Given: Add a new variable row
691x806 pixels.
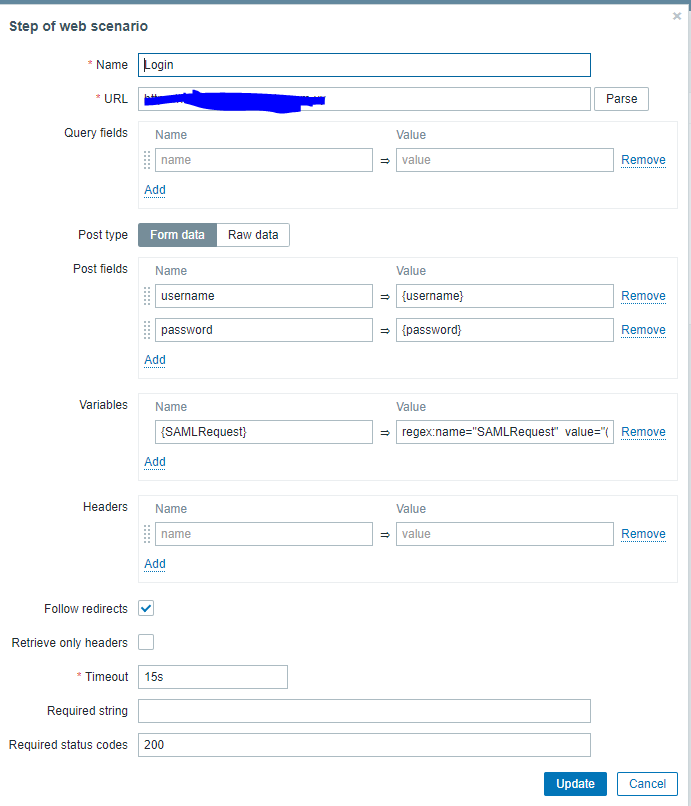Looking at the screenshot, I should tap(155, 462).
